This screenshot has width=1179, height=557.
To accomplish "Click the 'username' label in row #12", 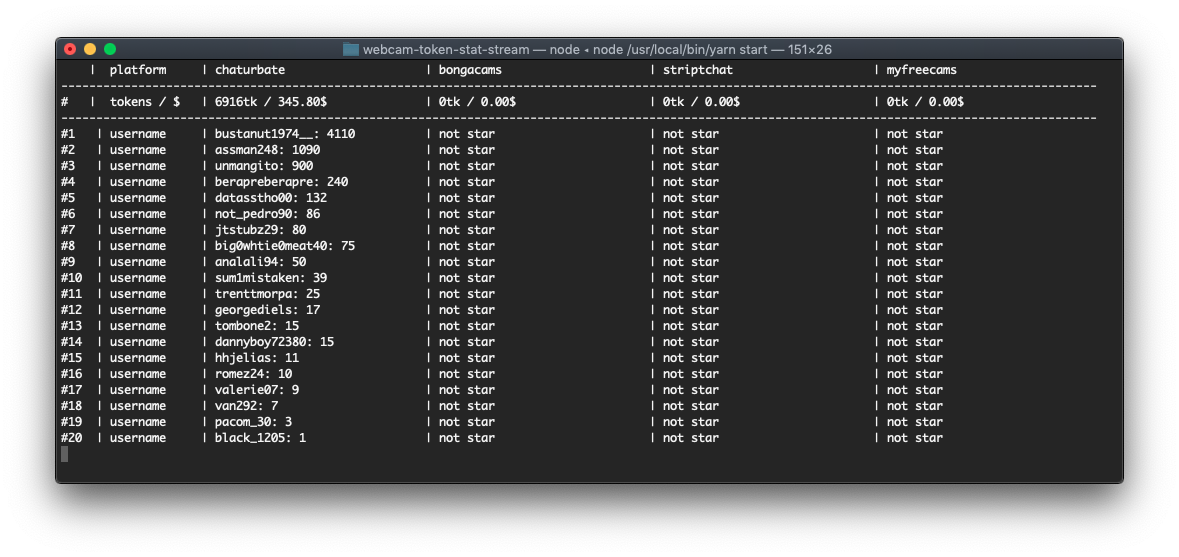I will click(x=138, y=310).
